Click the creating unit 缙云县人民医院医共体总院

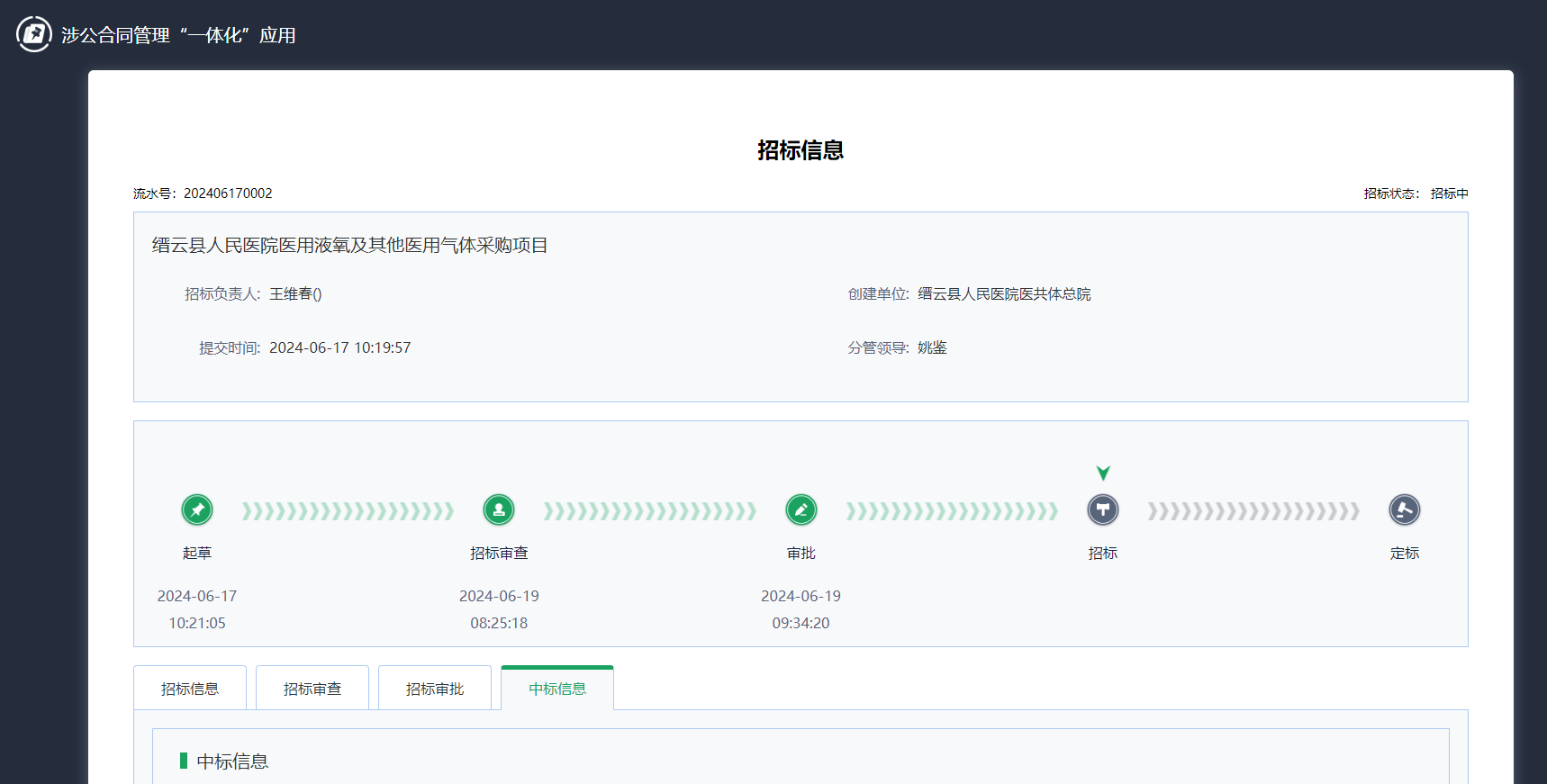click(x=1004, y=294)
